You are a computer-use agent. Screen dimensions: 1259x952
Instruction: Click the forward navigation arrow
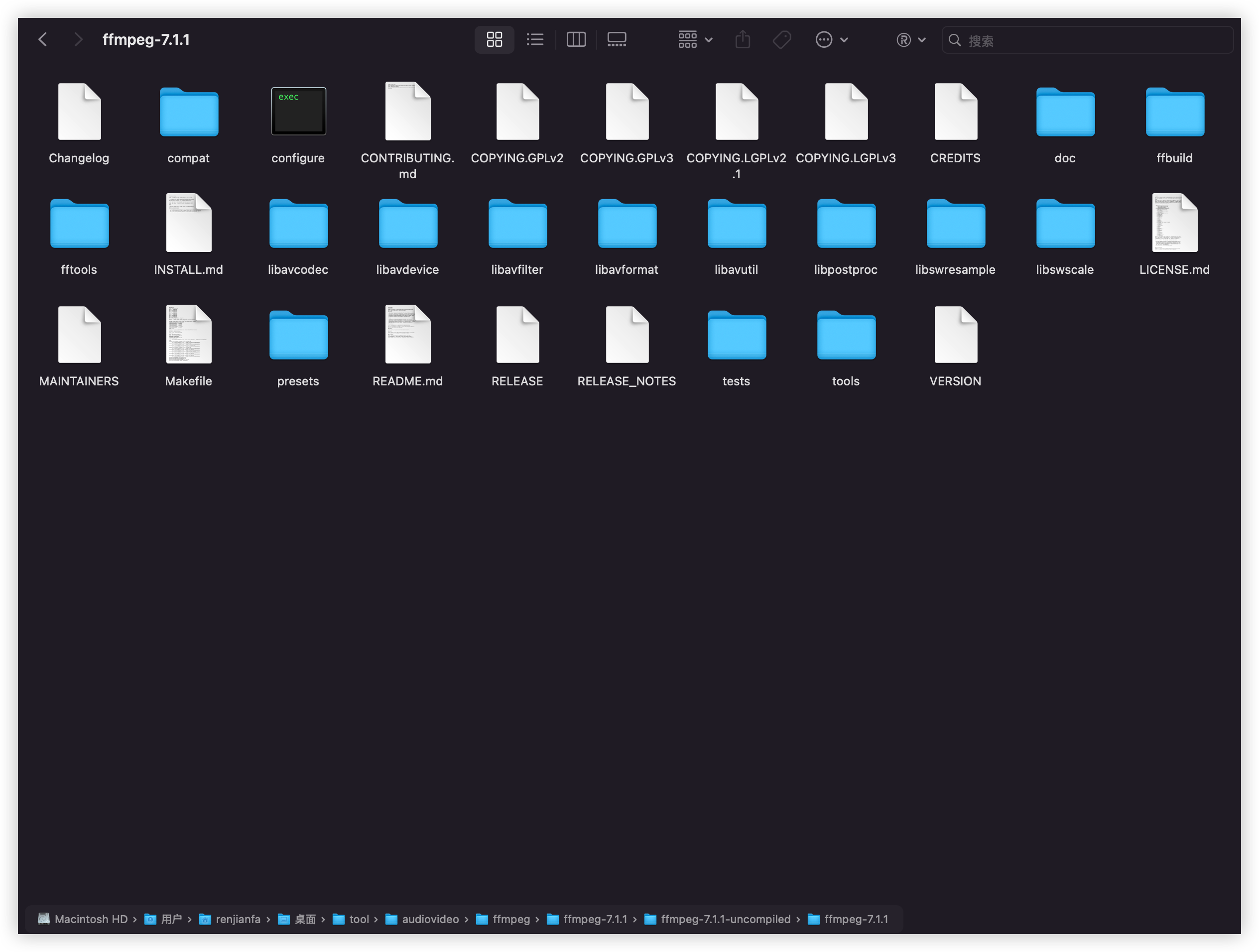tap(79, 39)
